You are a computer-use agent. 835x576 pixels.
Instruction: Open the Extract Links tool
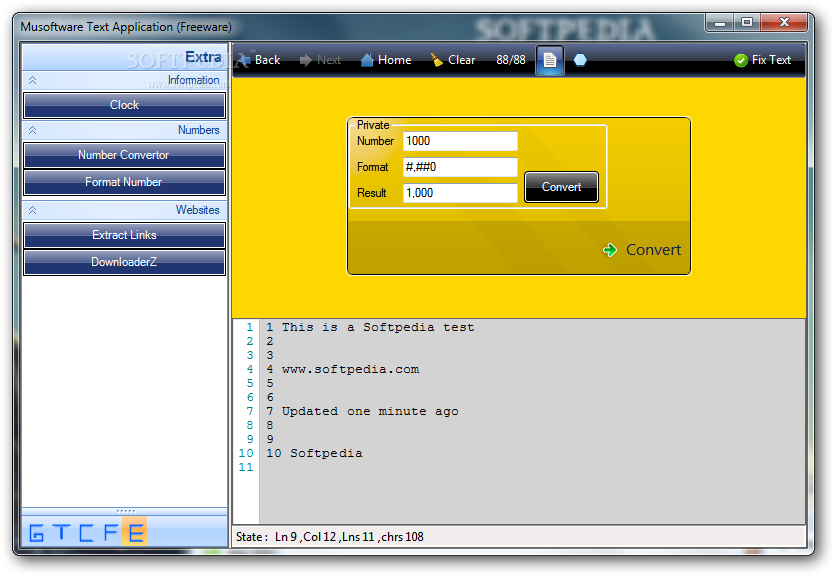124,235
